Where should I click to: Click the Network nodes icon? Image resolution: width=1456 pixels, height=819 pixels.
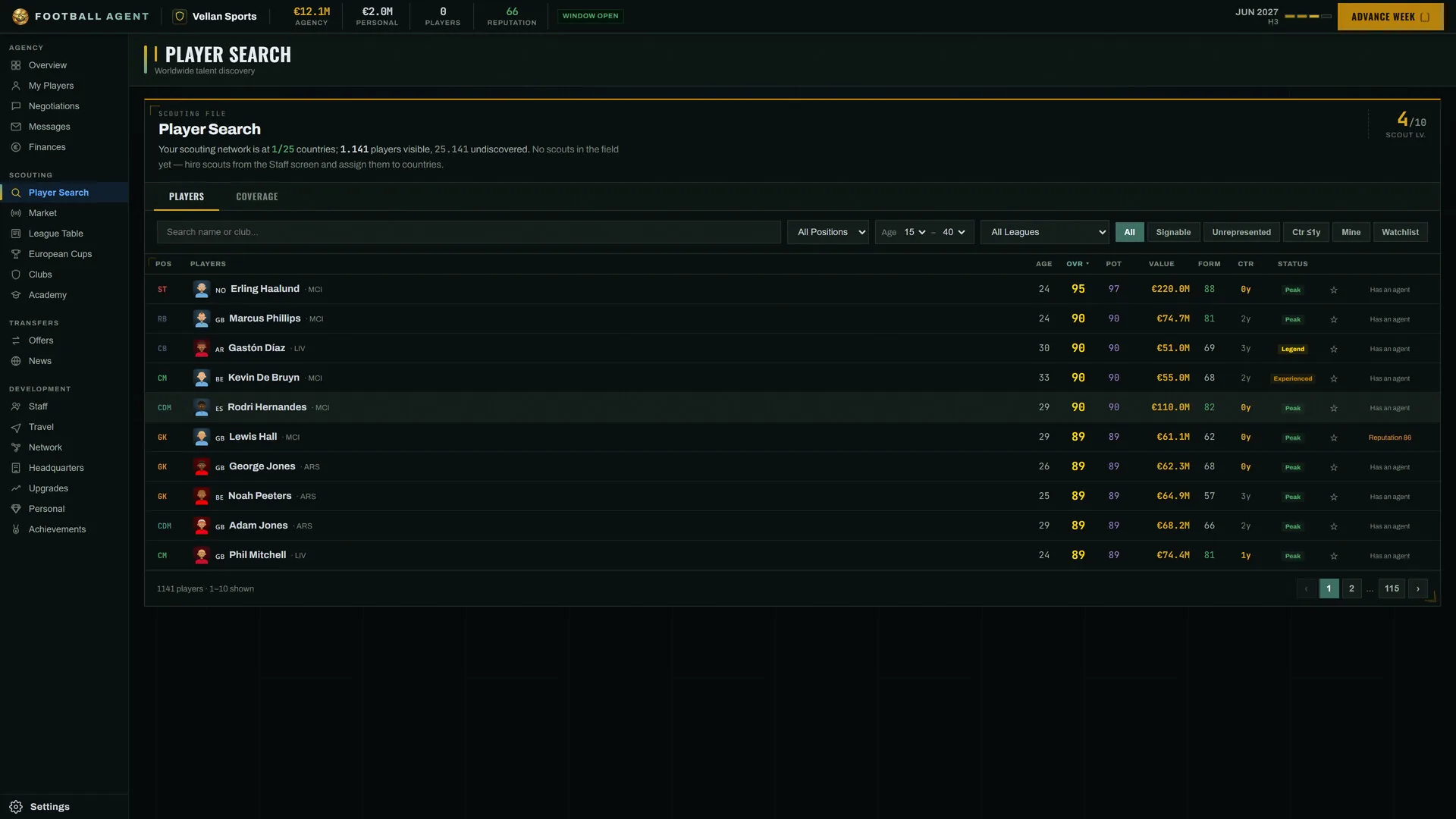coord(16,447)
